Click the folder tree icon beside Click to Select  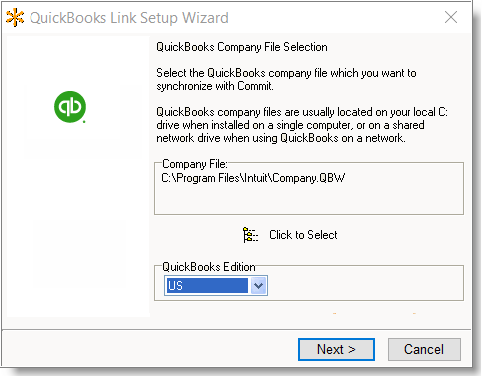click(250, 235)
